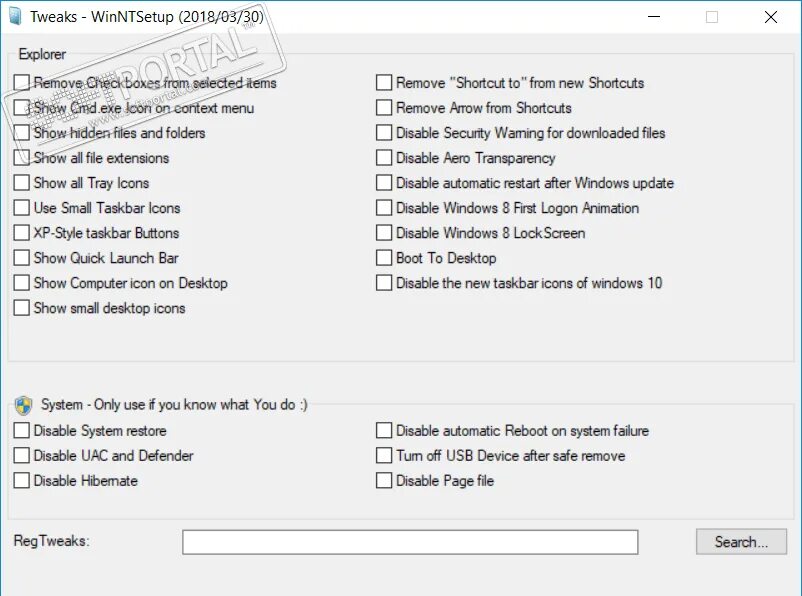Viewport: 802px width, 596px height.
Task: Tick Show Cmd.exe Icon on context menu
Action: (21, 107)
